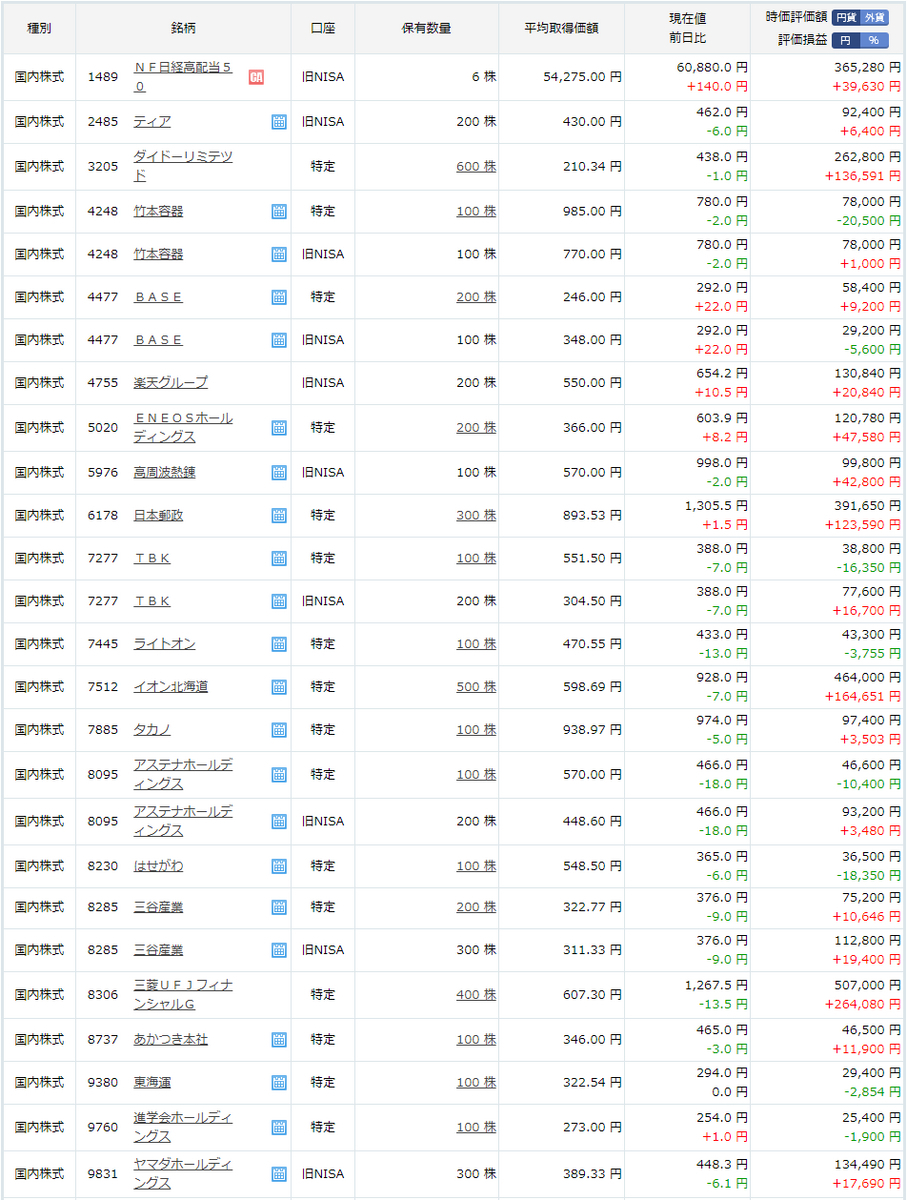The width and height of the screenshot is (907, 1200).
Task: Click the 300 株 quantity for 日本郵政
Action: [x=476, y=515]
